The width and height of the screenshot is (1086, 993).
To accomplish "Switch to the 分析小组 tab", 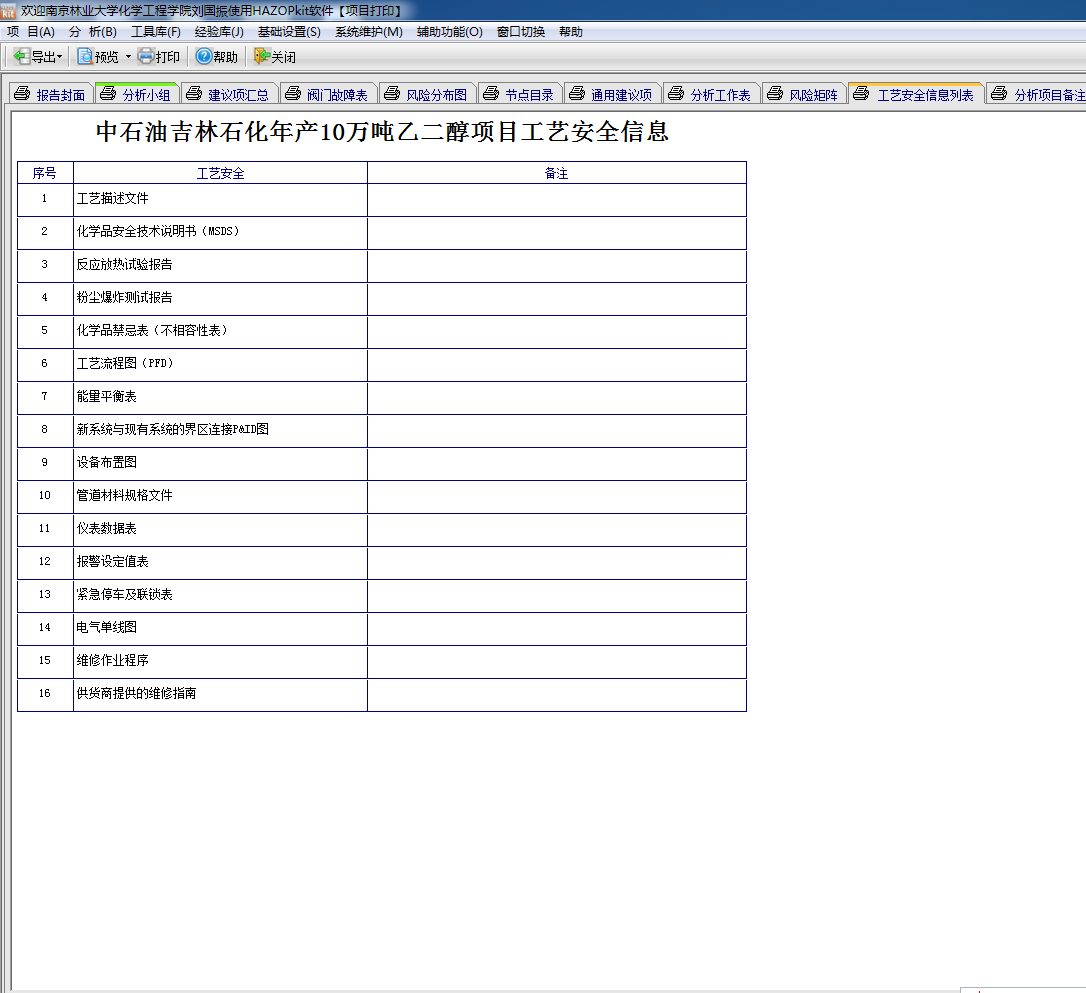I will pyautogui.click(x=136, y=94).
